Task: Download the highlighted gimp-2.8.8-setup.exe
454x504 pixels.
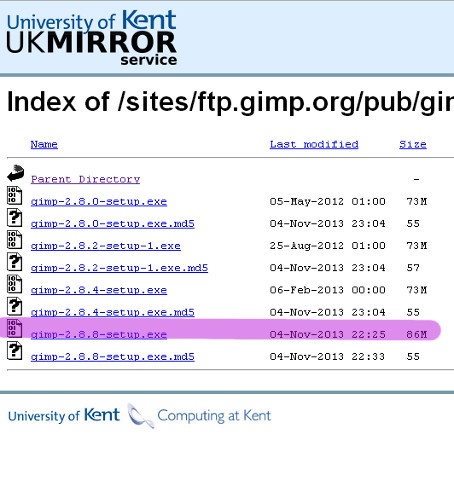Action: coord(99,335)
